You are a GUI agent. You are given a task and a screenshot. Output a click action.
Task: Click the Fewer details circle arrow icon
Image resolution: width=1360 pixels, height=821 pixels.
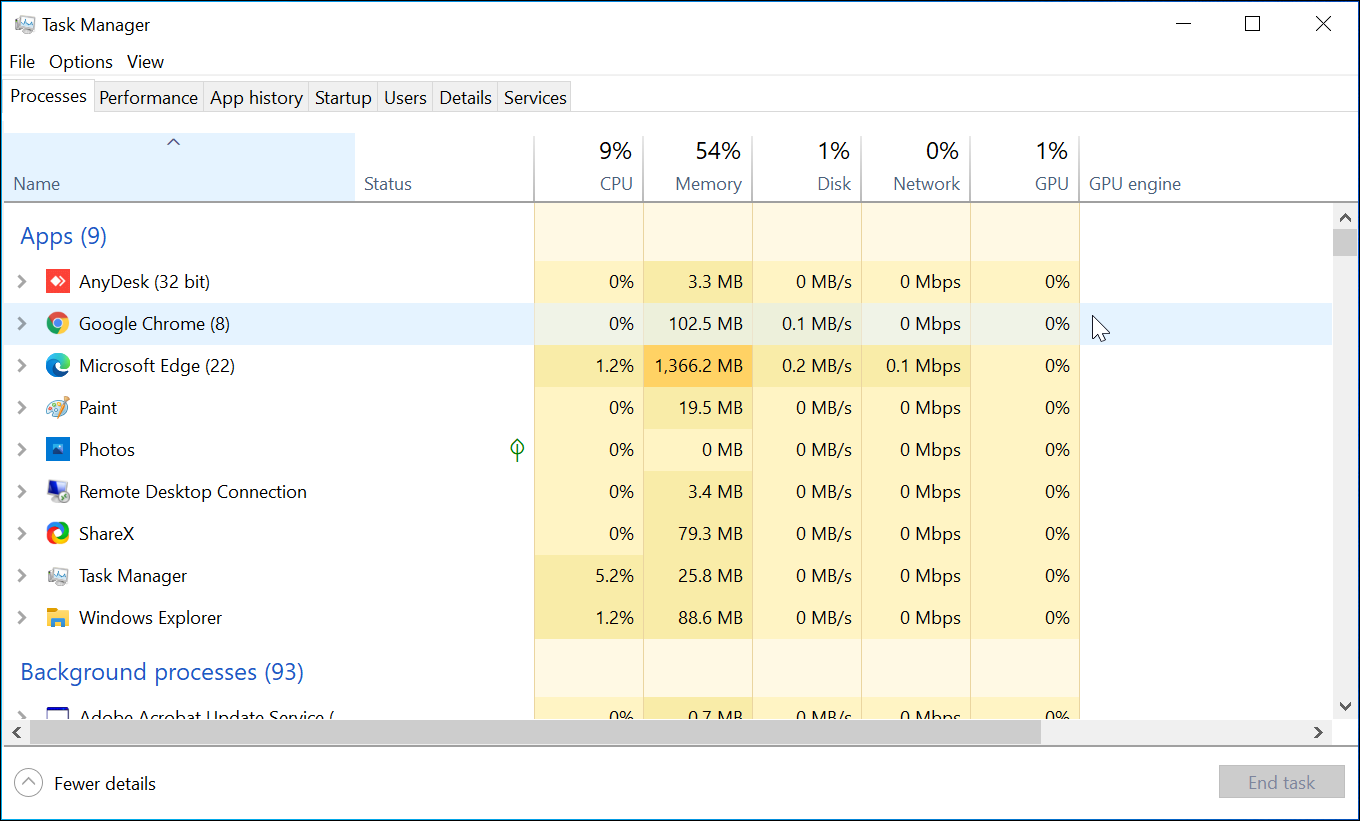tap(29, 783)
